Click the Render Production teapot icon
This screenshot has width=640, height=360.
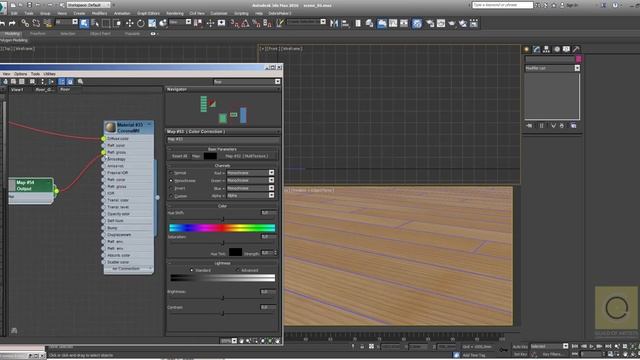tap(452, 23)
